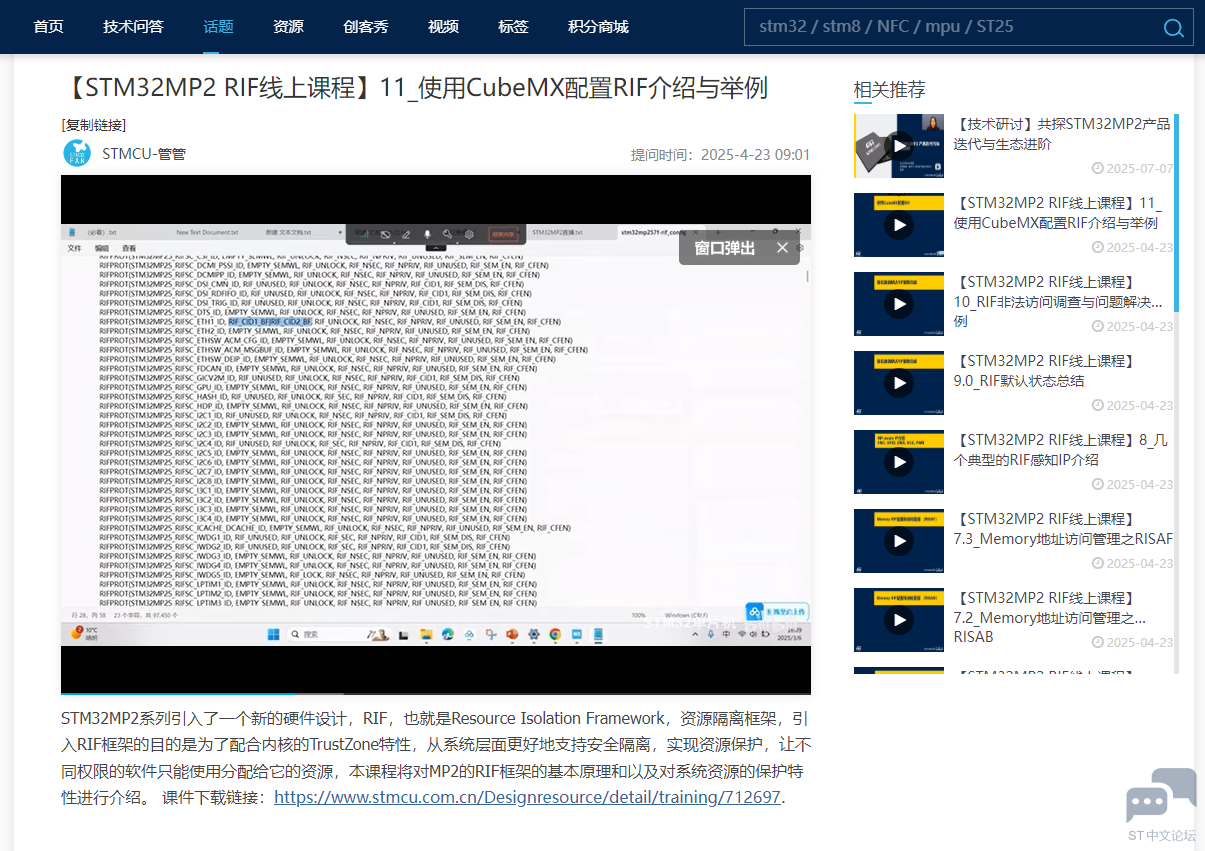Play the 7.2_Memory地址访问管理之RISAB thumbnail
The image size is (1205, 851).
click(899, 620)
